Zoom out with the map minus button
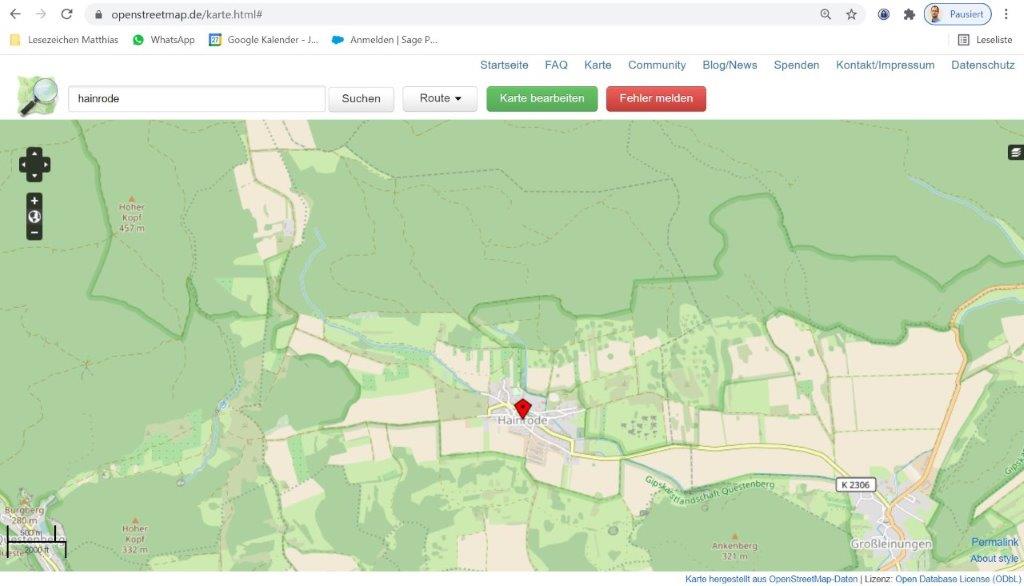Screen dimensions: 1024x586 click(x=34, y=232)
